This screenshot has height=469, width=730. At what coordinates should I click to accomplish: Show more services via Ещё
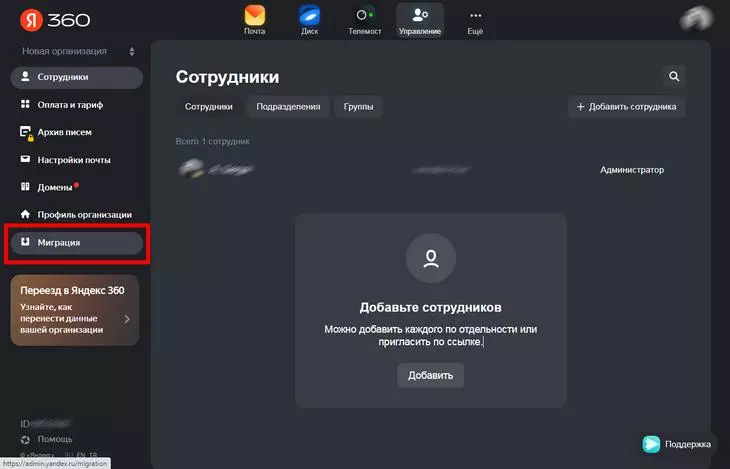(475, 20)
